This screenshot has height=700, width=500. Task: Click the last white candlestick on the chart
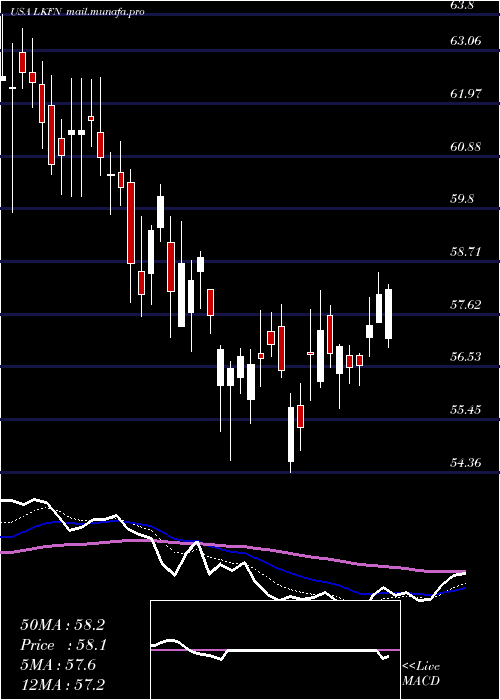tap(388, 314)
